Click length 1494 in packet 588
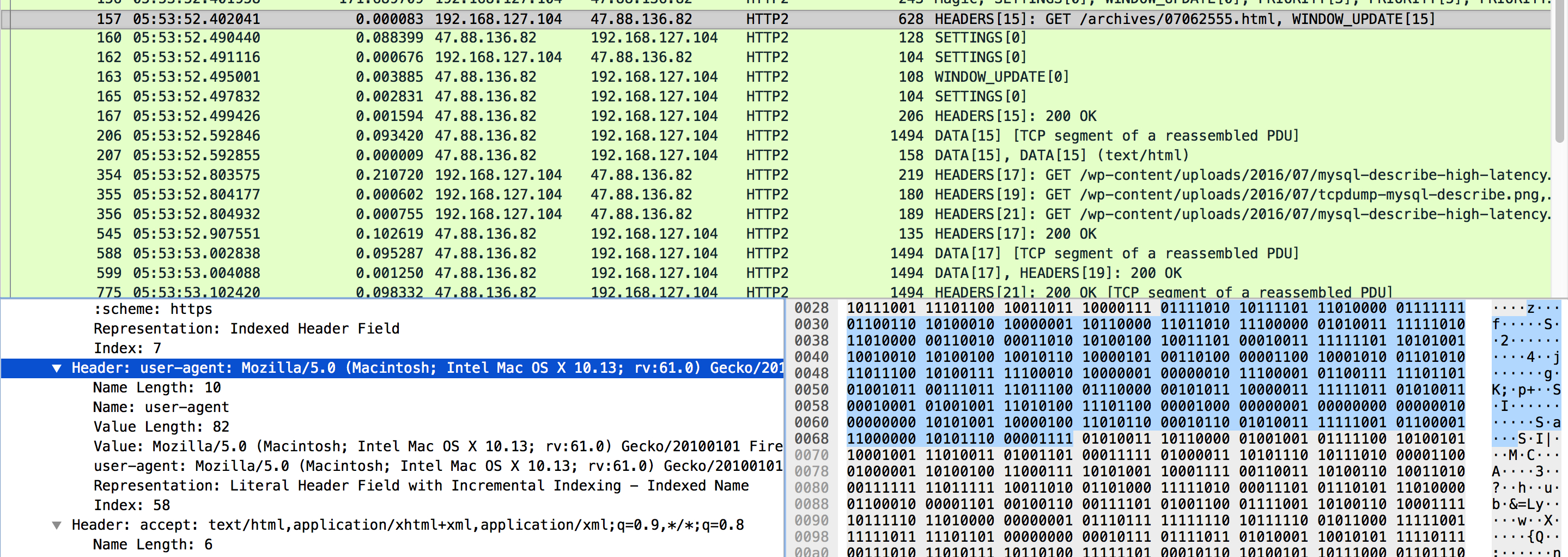This screenshot has width=1568, height=557. [x=907, y=253]
